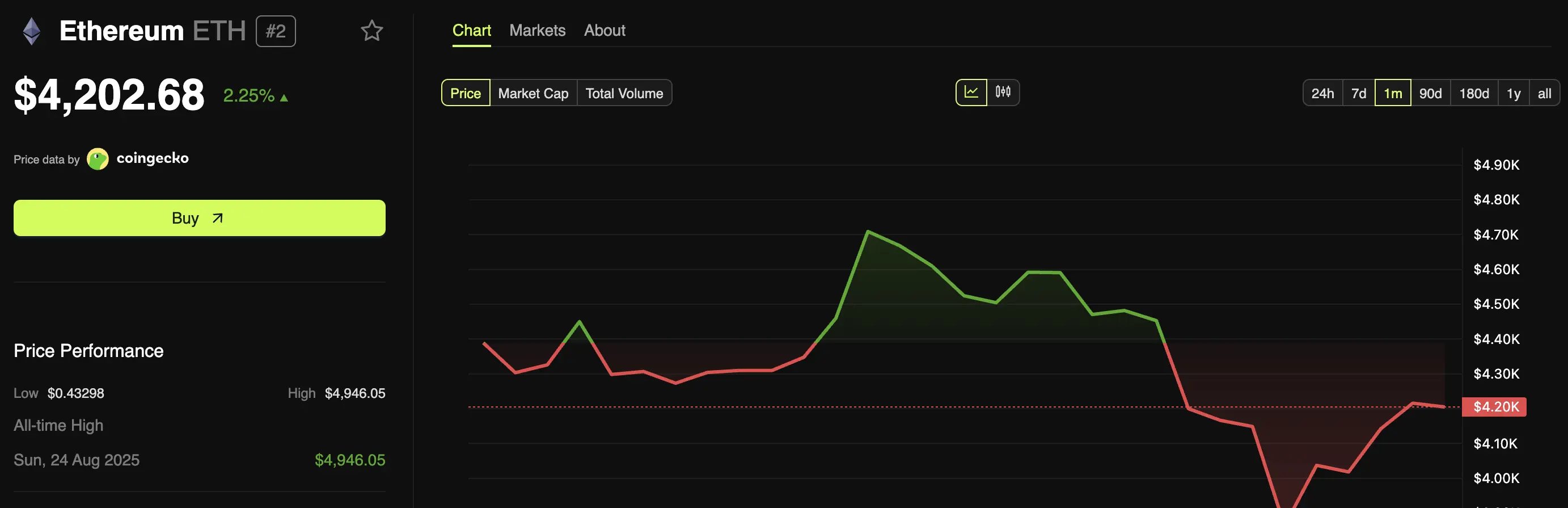Switch to candlestick chart view icon
Screen dimensions: 1568x508
[x=1003, y=93]
